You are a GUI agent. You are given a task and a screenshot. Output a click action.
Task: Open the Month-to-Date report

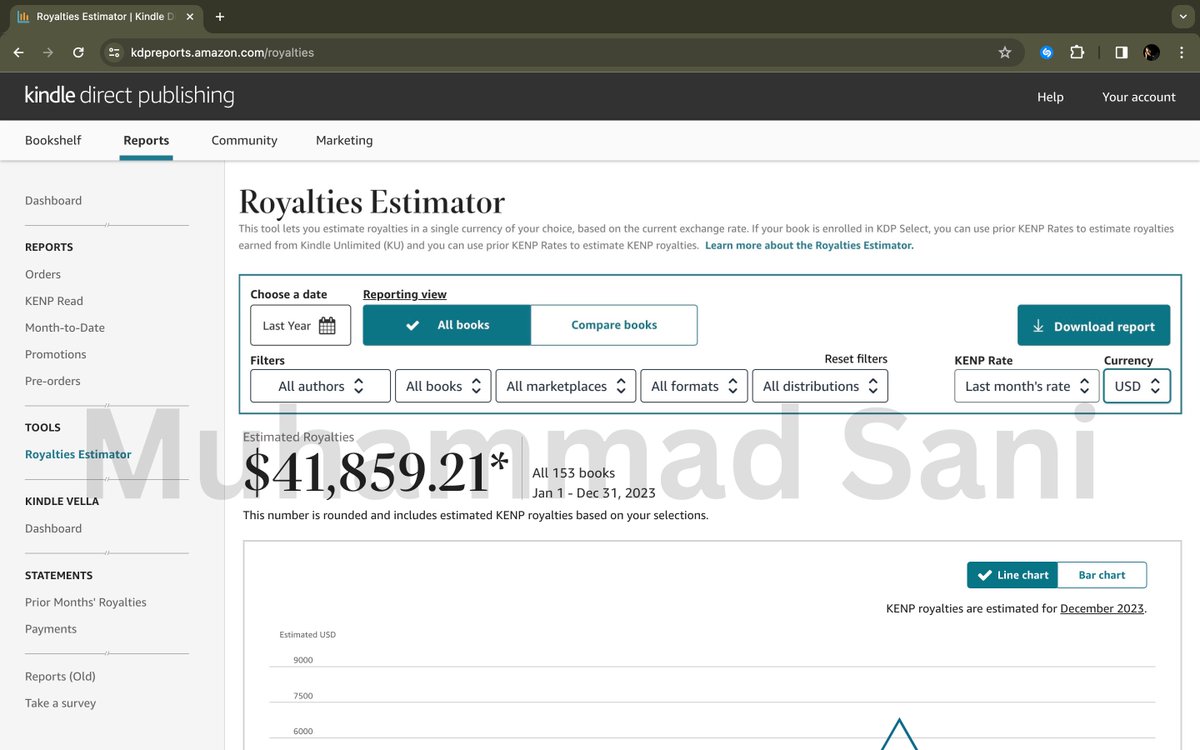[x=65, y=328]
